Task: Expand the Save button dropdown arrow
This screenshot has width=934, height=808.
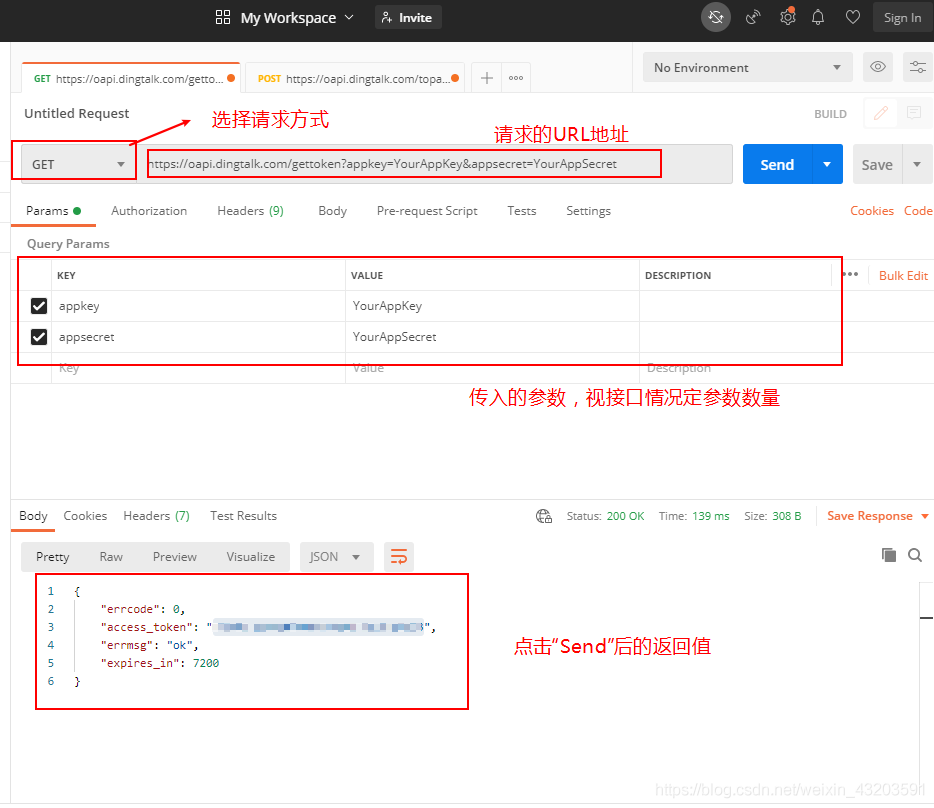Action: 917,164
